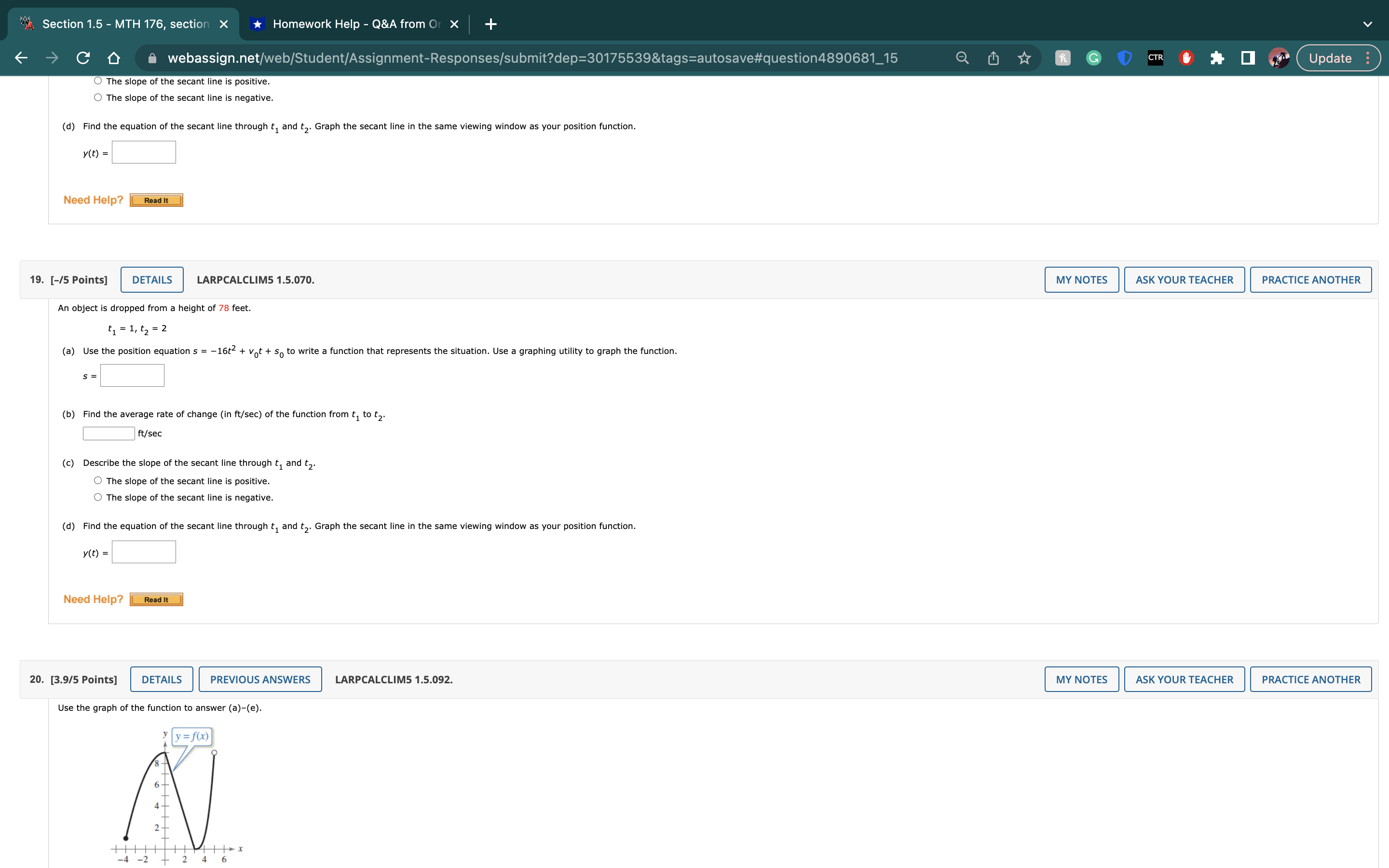Choose positive slope option in question 19 part c
The image size is (1389, 868).
click(98, 480)
